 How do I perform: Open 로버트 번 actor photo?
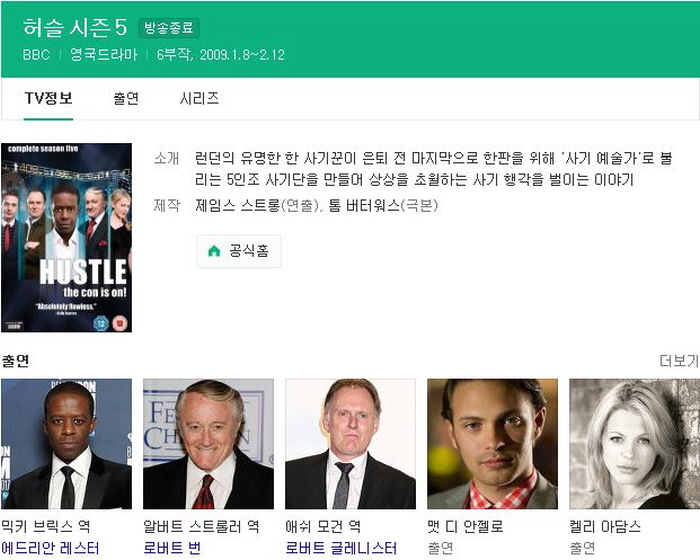(x=208, y=444)
